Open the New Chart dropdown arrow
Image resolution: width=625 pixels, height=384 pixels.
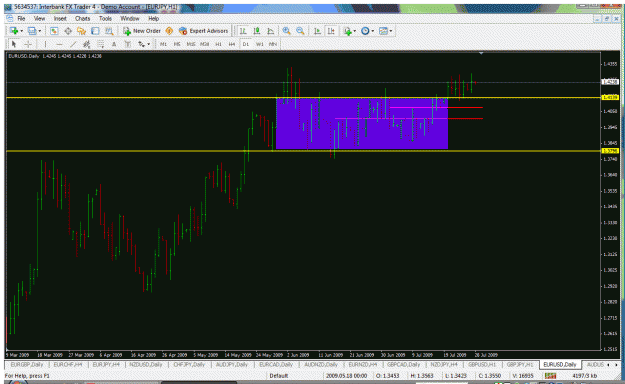pos(21,31)
